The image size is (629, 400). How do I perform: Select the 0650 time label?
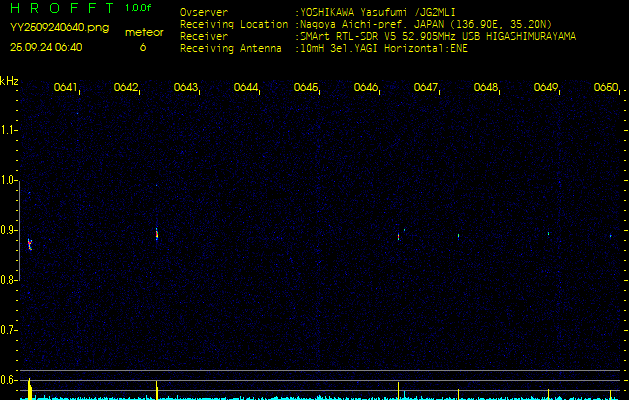606,87
